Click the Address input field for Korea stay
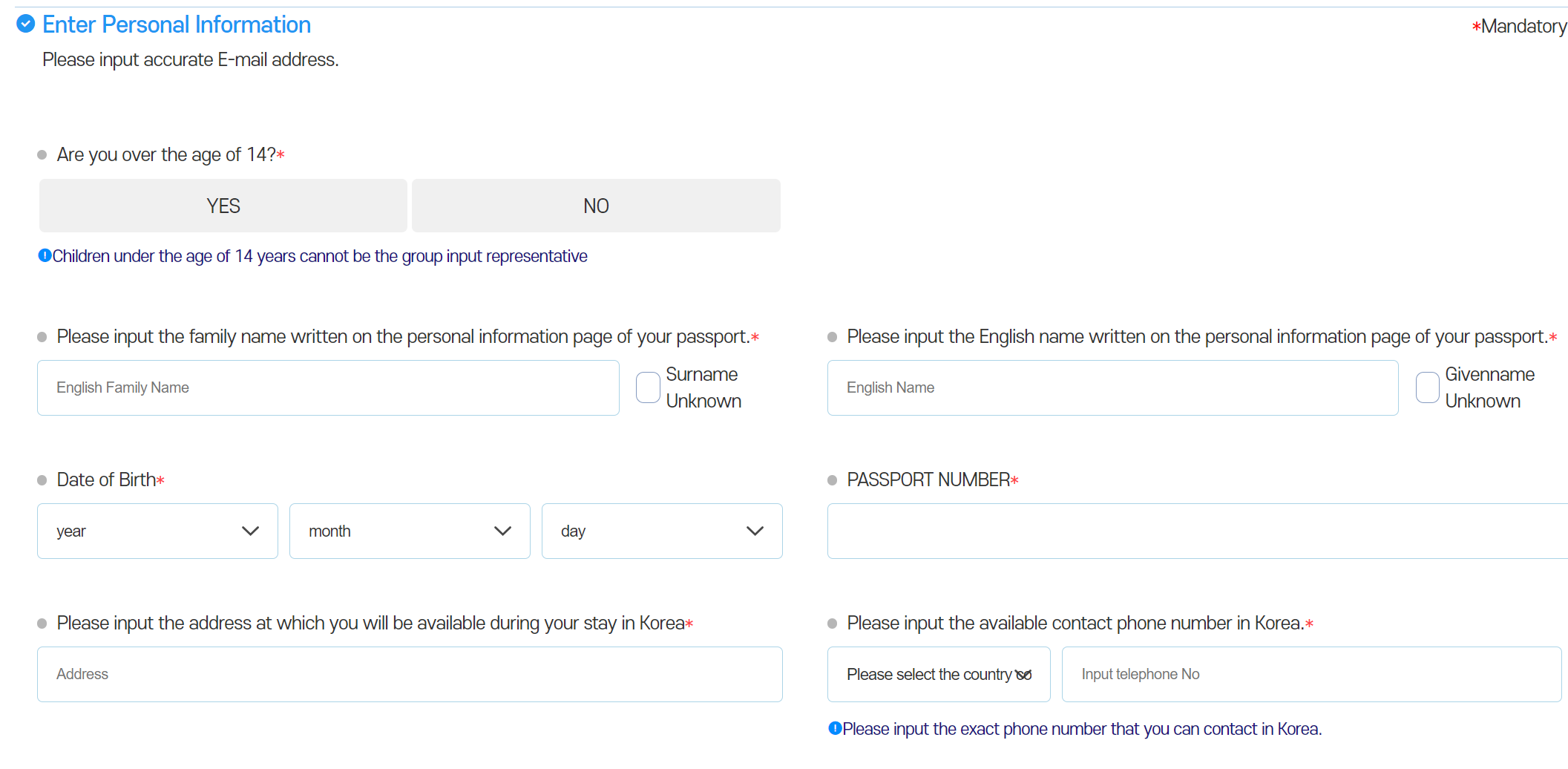The height and width of the screenshot is (769, 1568). coord(409,674)
